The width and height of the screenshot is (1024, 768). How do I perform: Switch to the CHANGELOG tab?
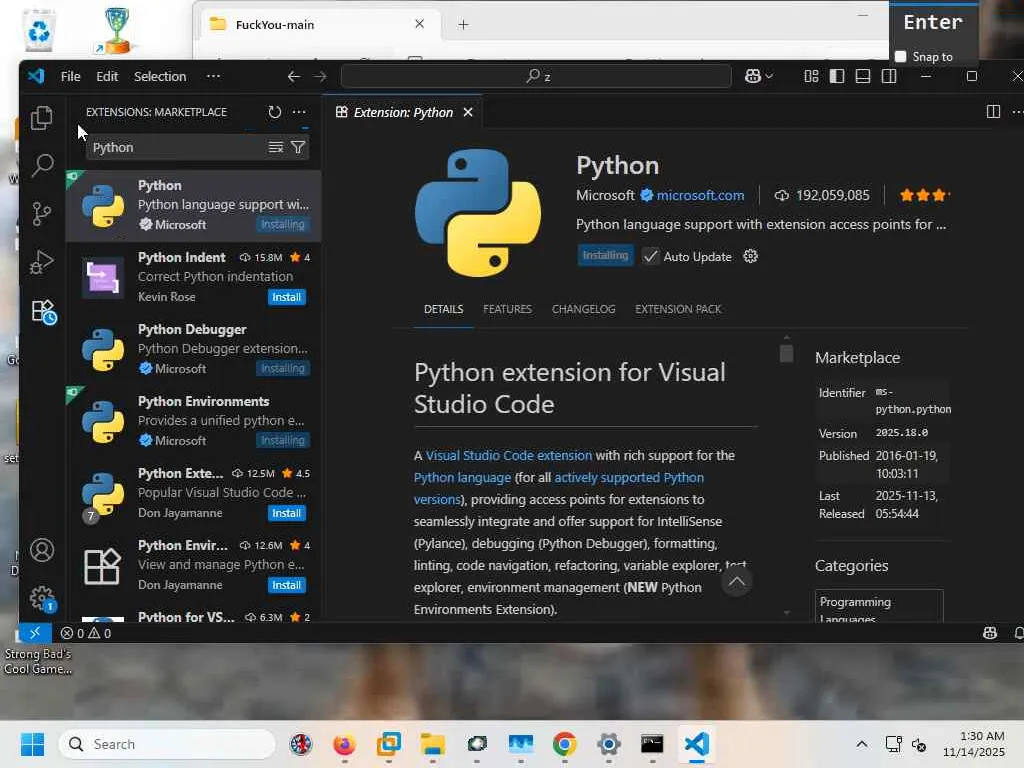pyautogui.click(x=583, y=309)
